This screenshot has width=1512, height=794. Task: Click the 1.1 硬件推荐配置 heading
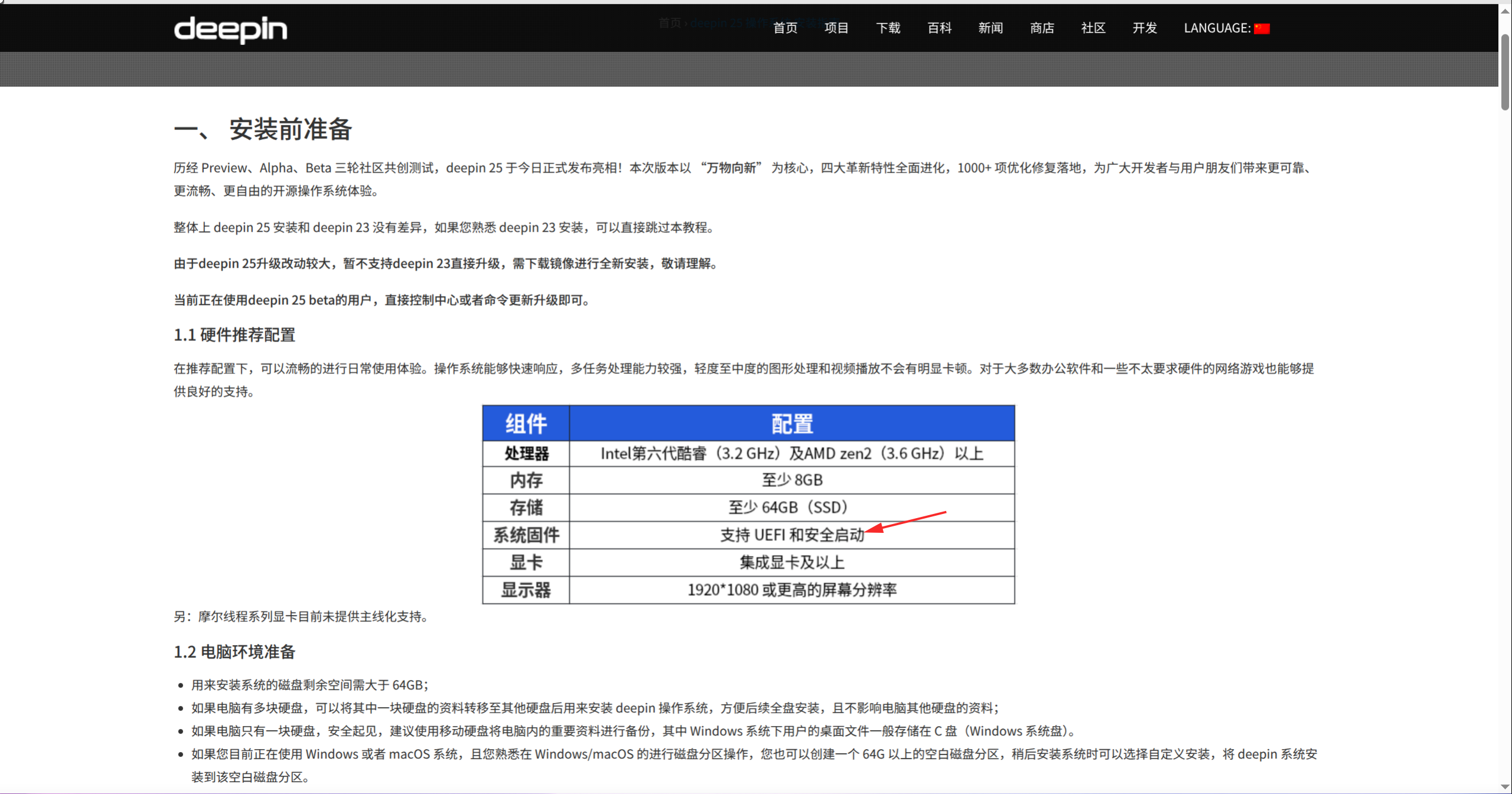pyautogui.click(x=234, y=335)
